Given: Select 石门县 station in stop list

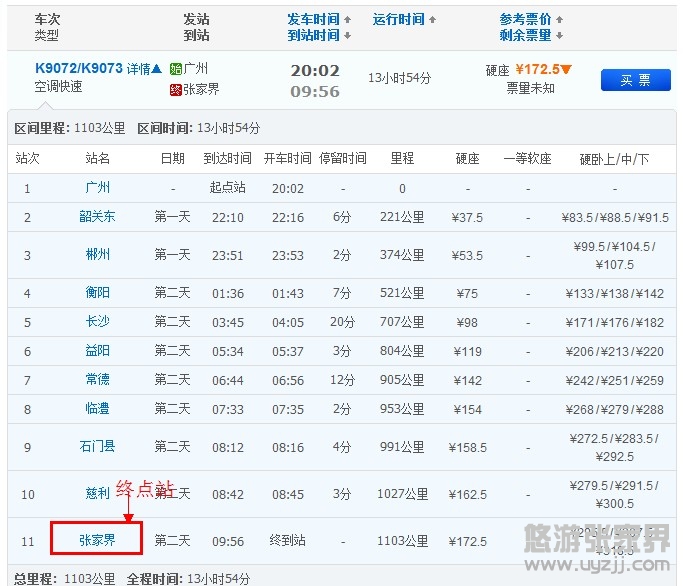Looking at the screenshot, I should coord(97,447).
